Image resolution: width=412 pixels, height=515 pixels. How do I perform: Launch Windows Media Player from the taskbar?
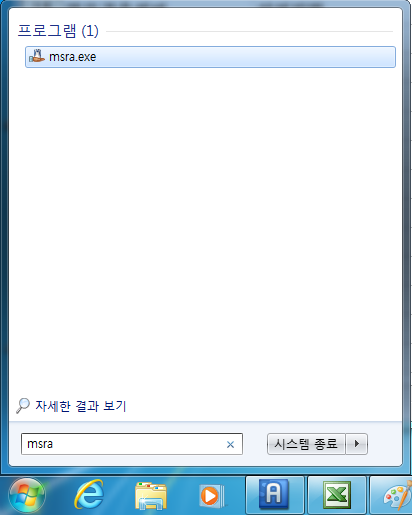(212, 496)
